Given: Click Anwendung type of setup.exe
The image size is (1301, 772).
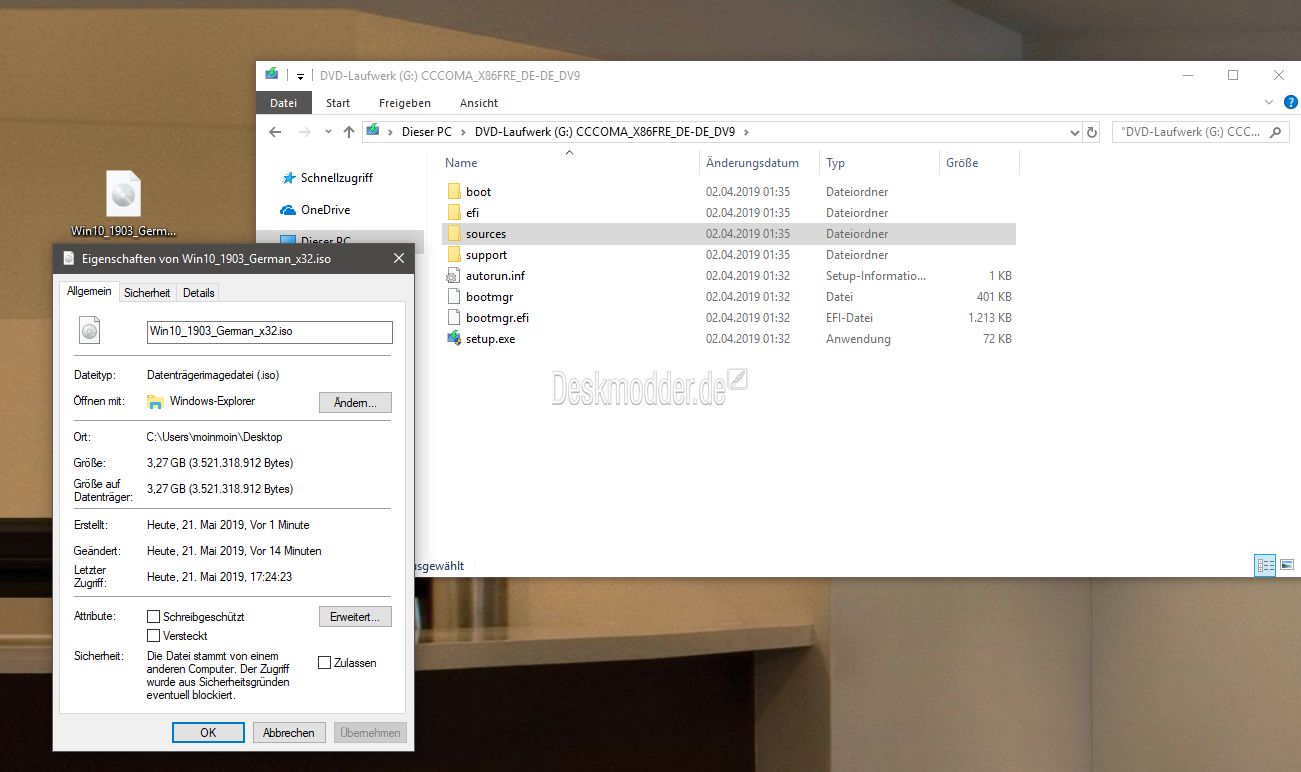Looking at the screenshot, I should tap(856, 339).
